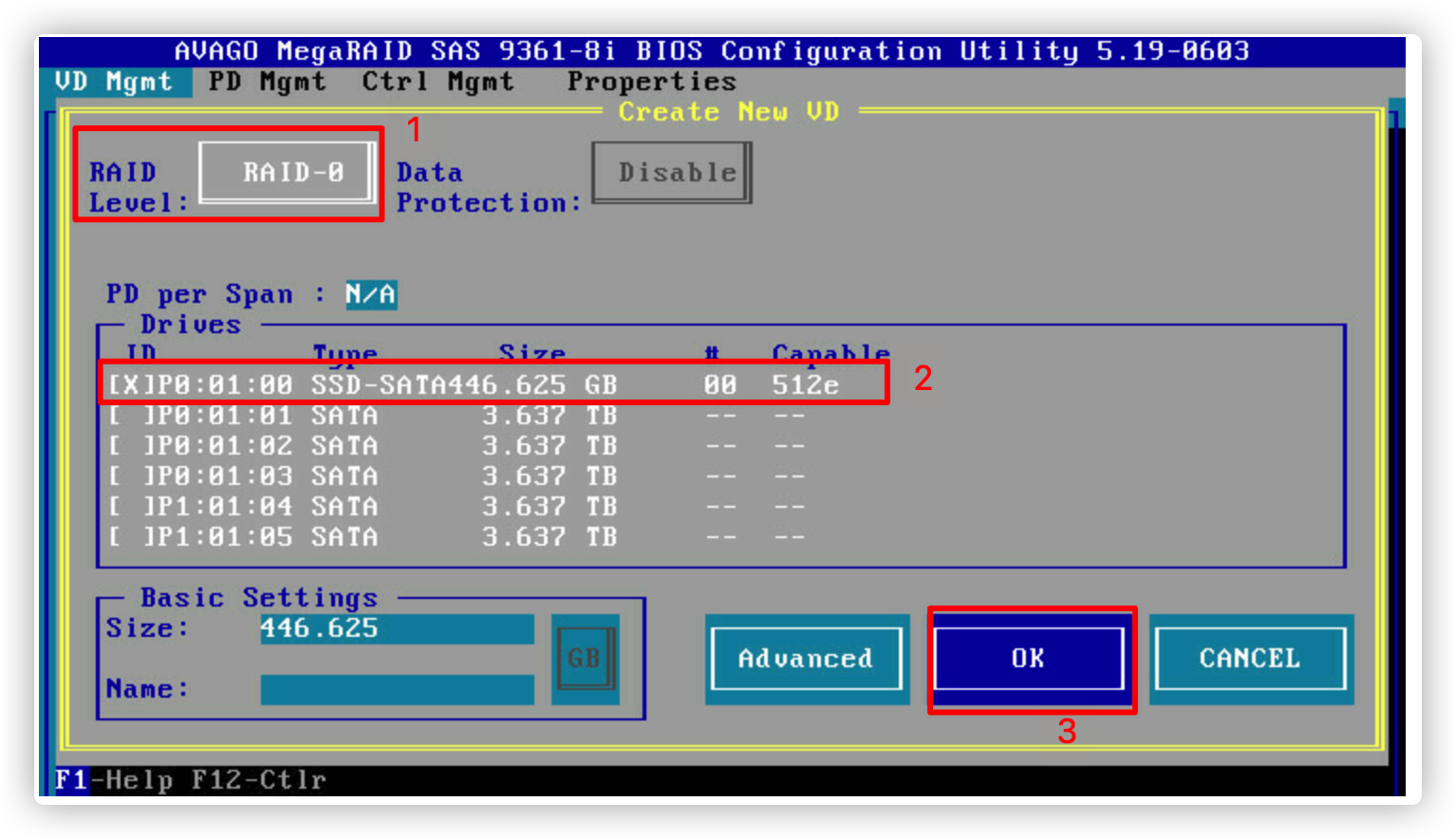Go to the Ctrl Mgmt tab
The height and width of the screenshot is (839, 1456).
(438, 82)
